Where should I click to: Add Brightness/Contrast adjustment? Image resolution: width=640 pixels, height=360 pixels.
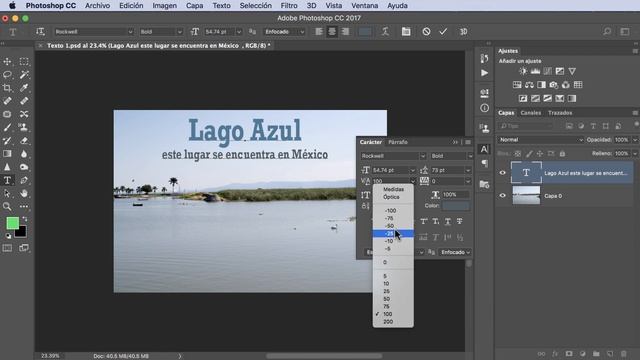click(523, 71)
